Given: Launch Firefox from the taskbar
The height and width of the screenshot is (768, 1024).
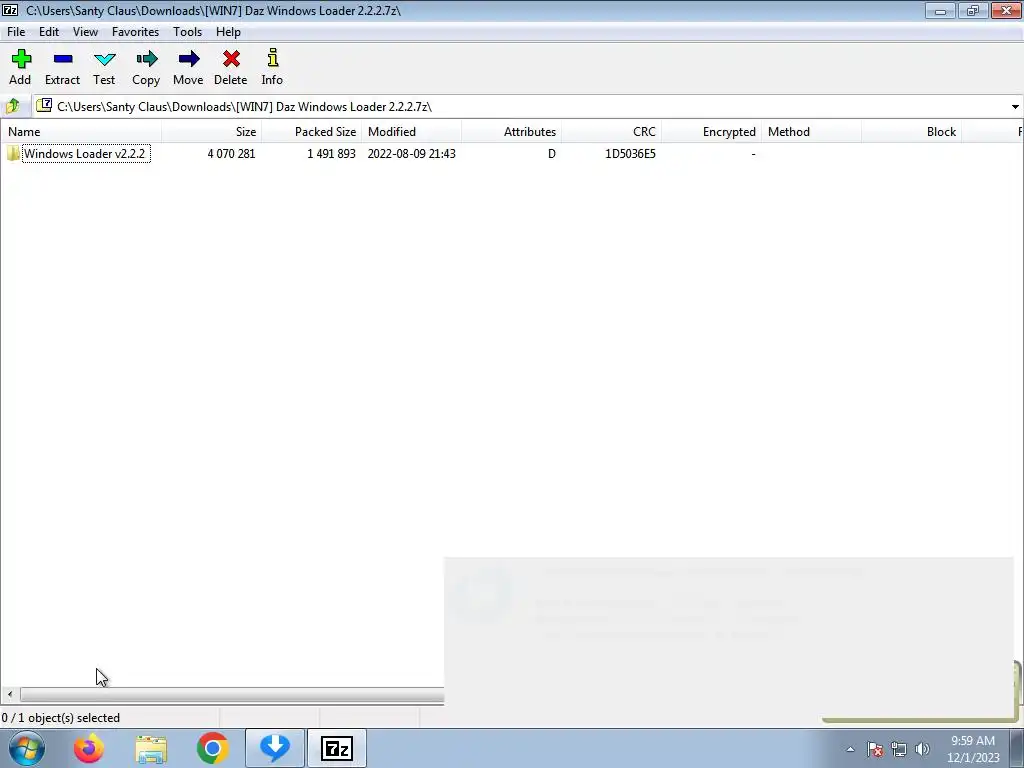Looking at the screenshot, I should tap(89, 748).
